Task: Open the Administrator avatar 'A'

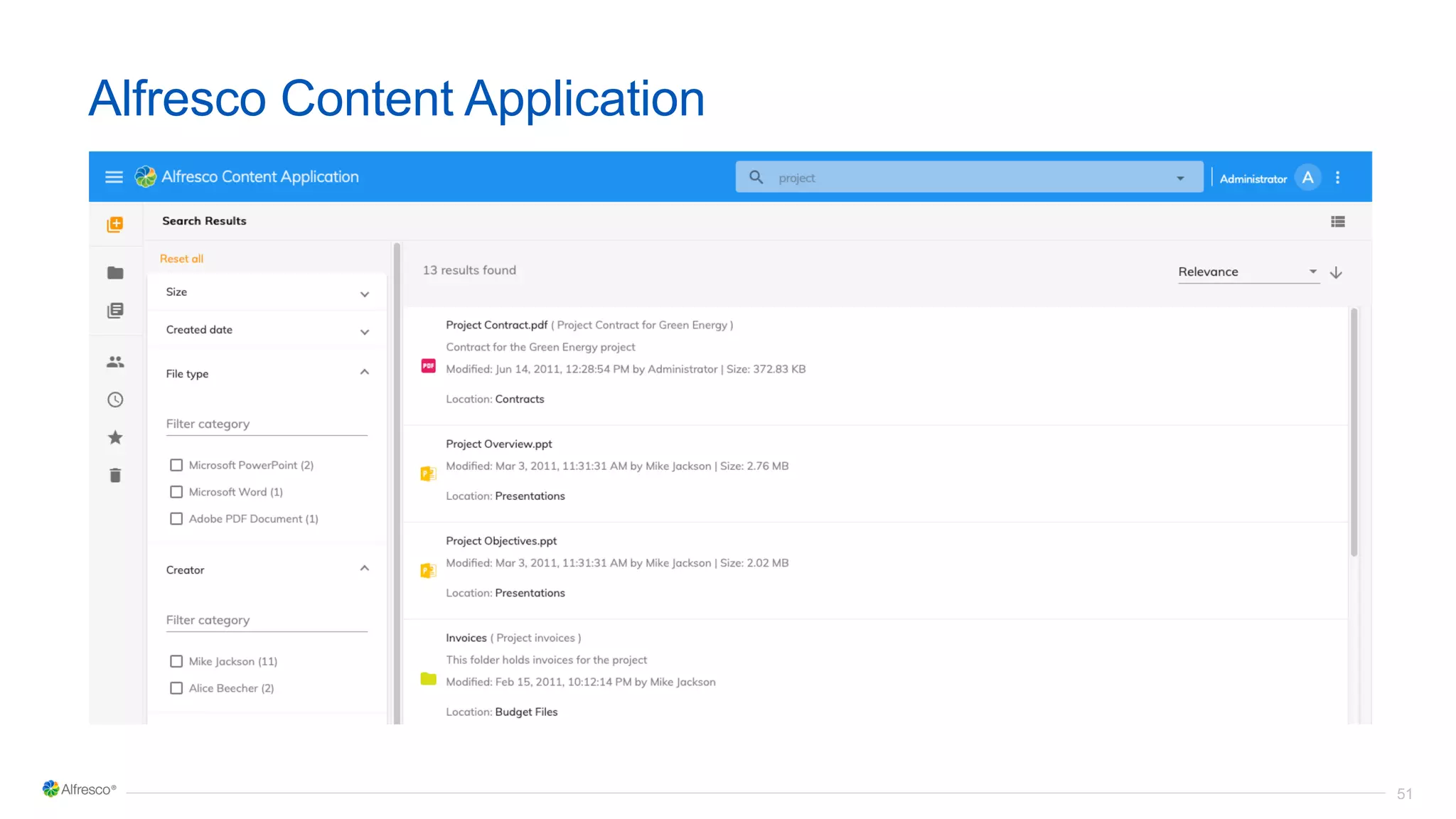Action: (x=1307, y=177)
